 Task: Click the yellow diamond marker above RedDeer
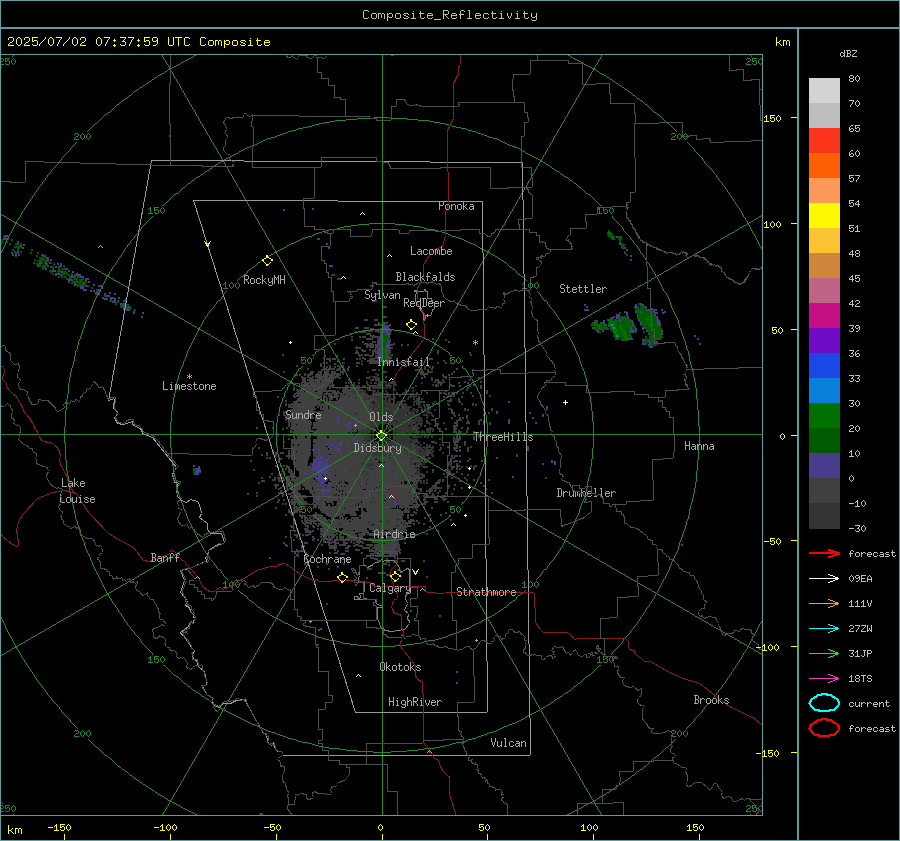coord(411,325)
